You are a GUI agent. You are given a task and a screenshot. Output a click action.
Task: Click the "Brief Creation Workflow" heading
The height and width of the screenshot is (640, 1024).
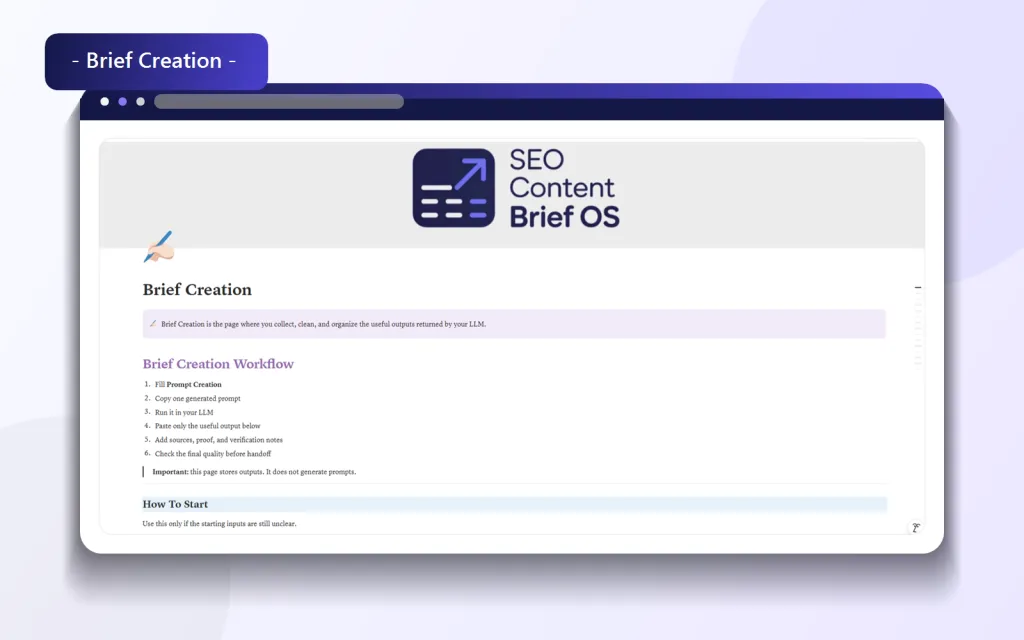(218, 364)
